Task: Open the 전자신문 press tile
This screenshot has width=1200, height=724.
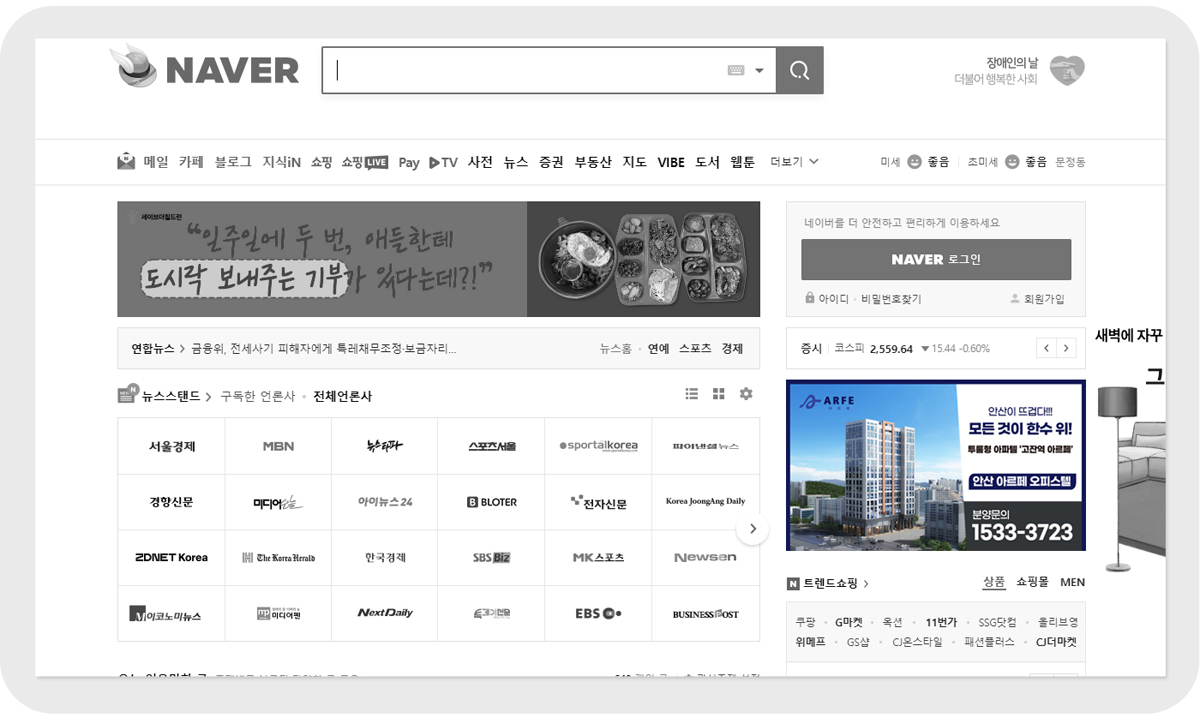Action: click(598, 502)
